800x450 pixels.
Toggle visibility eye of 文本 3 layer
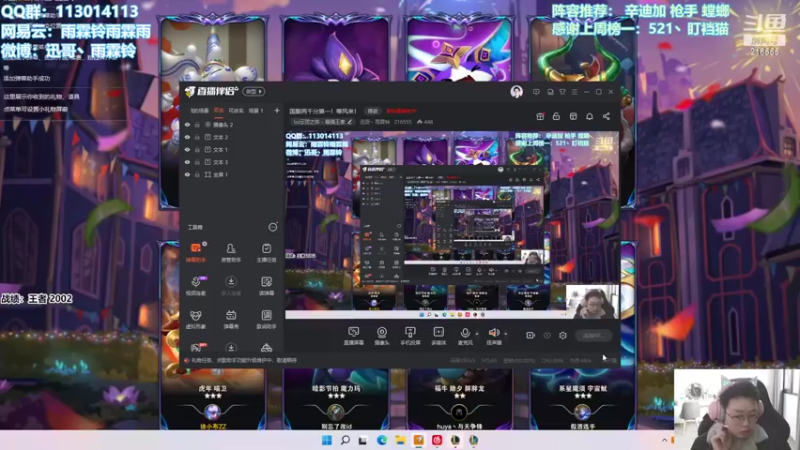pos(187,162)
